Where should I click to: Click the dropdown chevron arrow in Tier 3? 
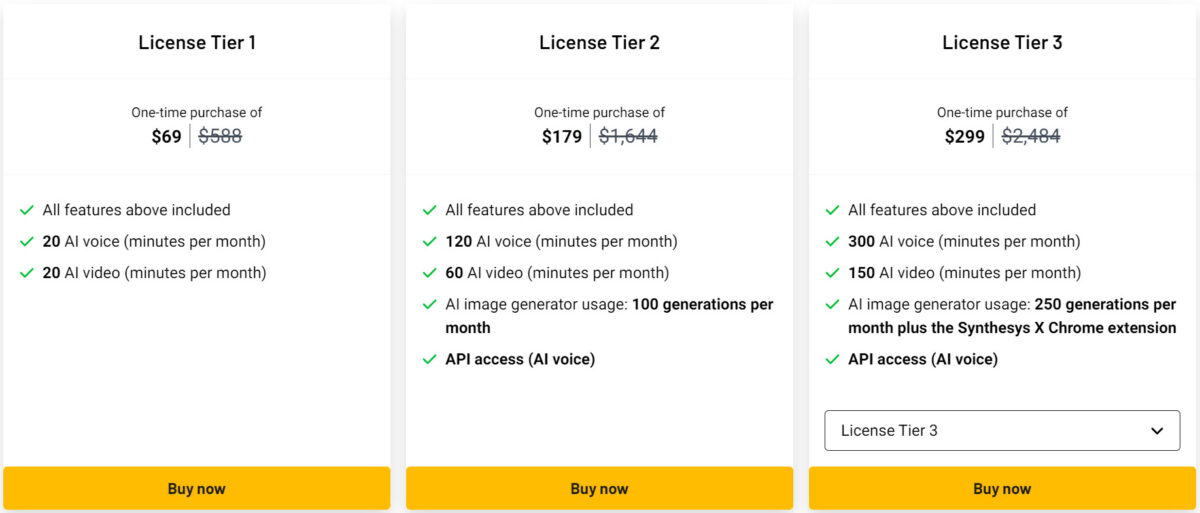pyautogui.click(x=1157, y=431)
